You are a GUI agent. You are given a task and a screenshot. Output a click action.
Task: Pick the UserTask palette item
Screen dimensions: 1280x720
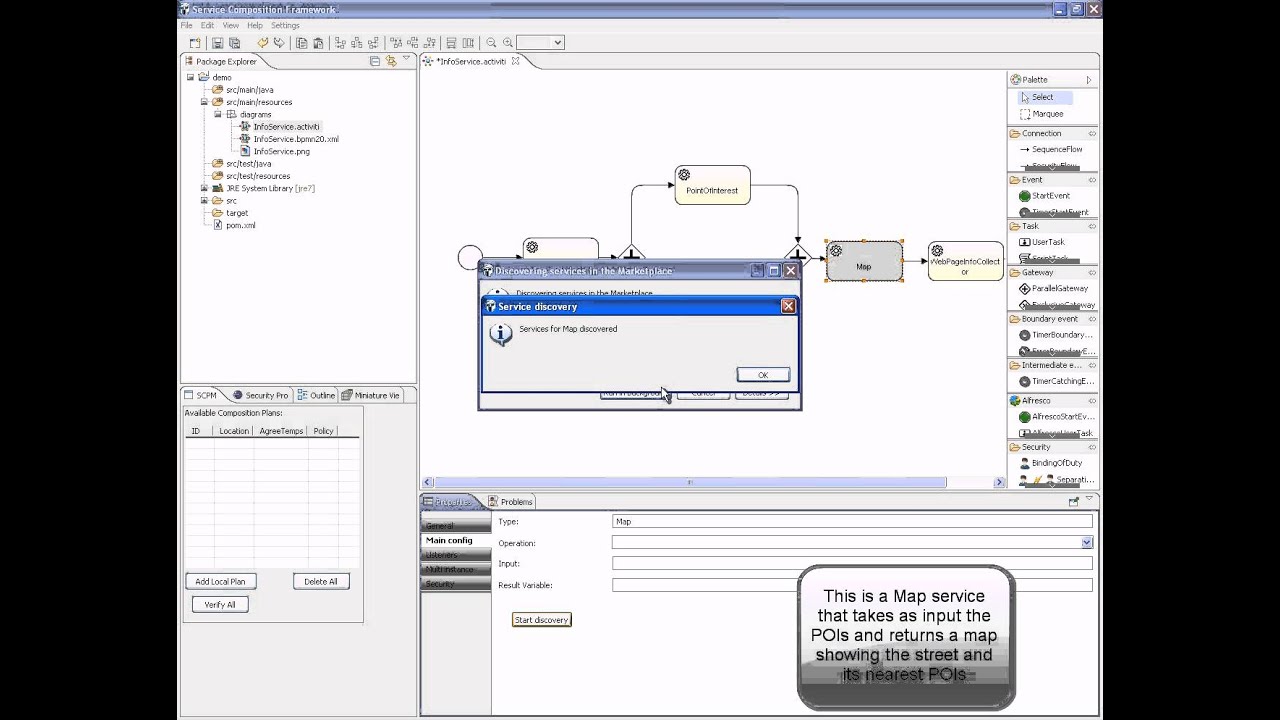(1042, 242)
